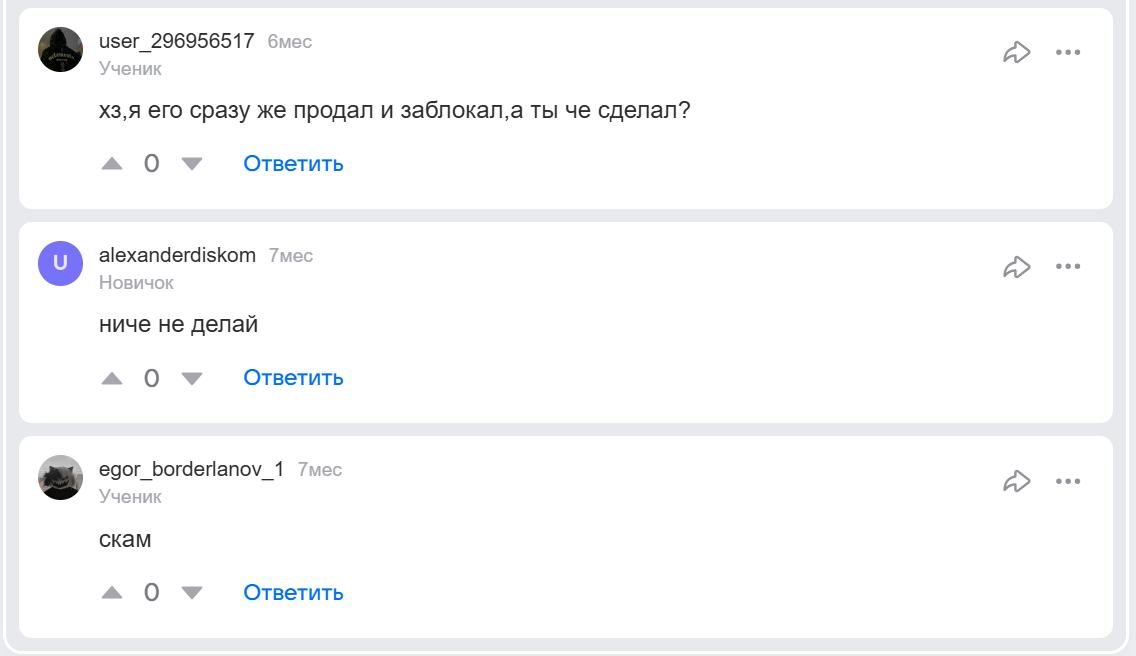1136x656 pixels.
Task: Click Ответить under the "скам" comment
Action: [293, 593]
